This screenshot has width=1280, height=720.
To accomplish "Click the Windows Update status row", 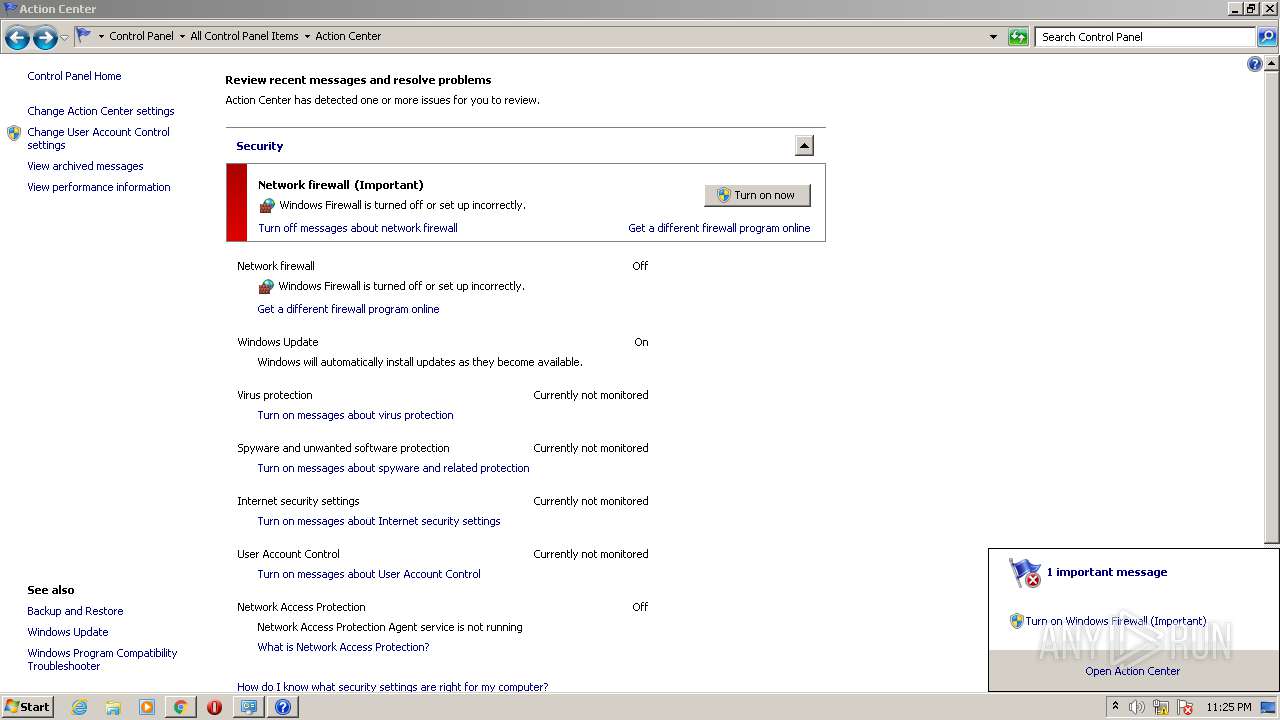I will [x=442, y=342].
